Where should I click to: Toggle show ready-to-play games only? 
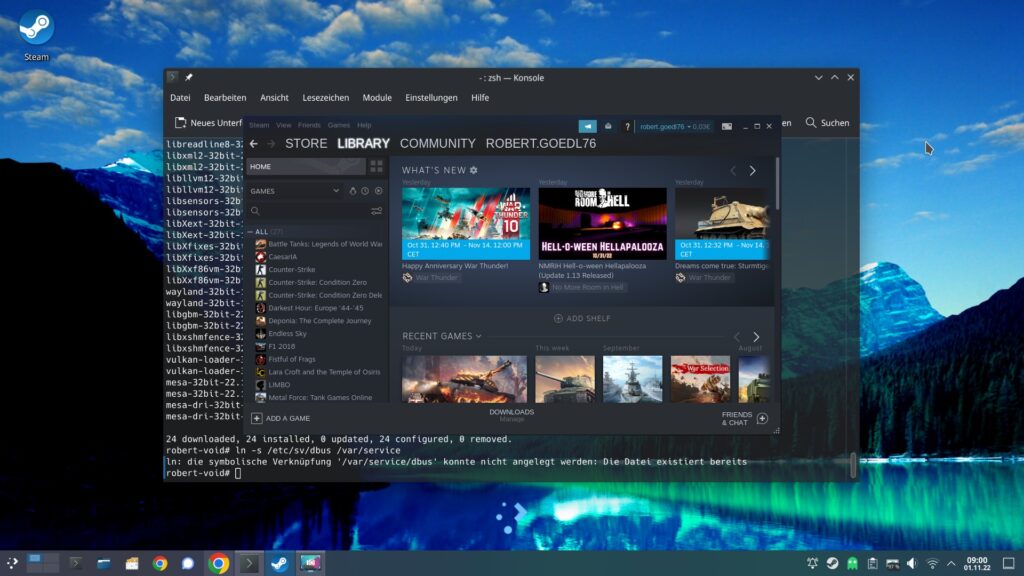[379, 191]
